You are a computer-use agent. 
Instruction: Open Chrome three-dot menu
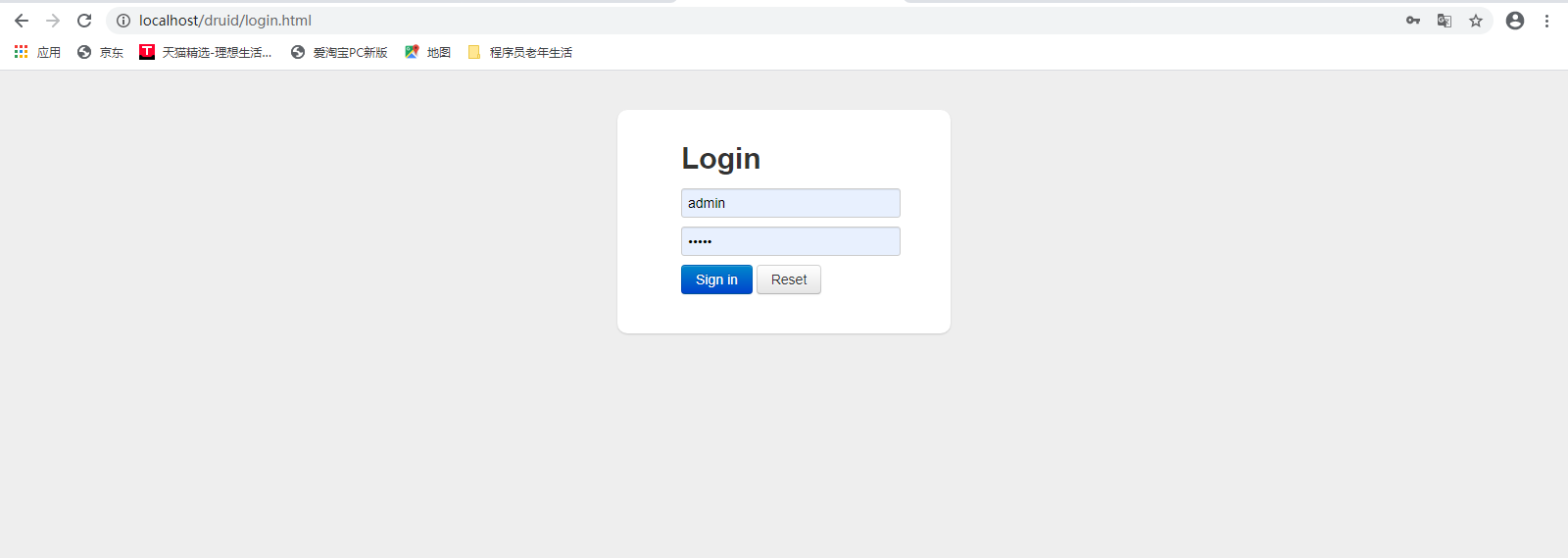[1546, 21]
